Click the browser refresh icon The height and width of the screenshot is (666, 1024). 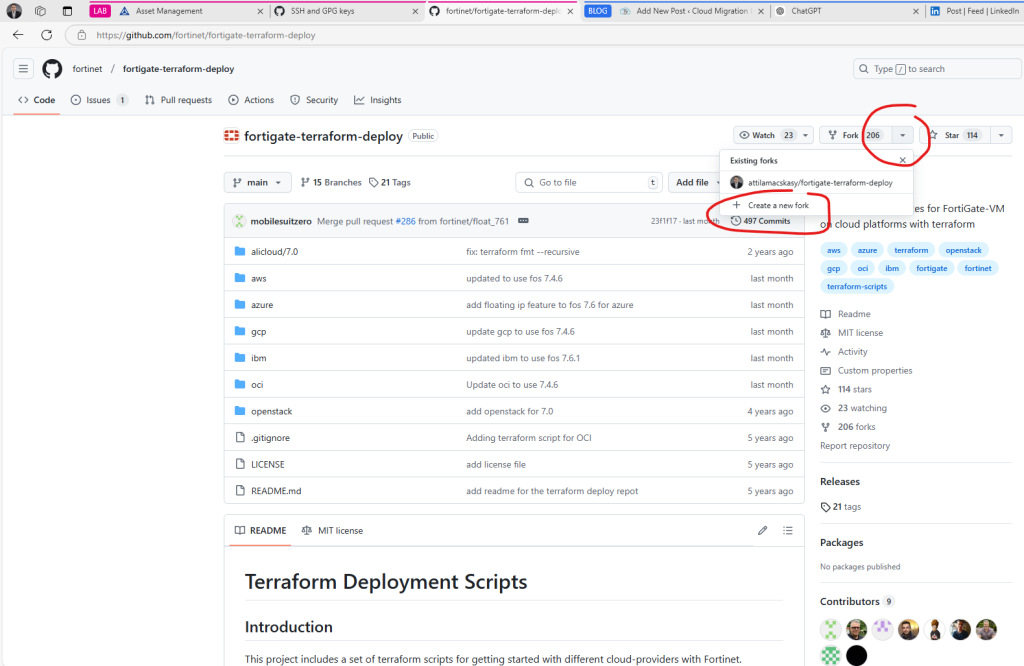(x=46, y=34)
